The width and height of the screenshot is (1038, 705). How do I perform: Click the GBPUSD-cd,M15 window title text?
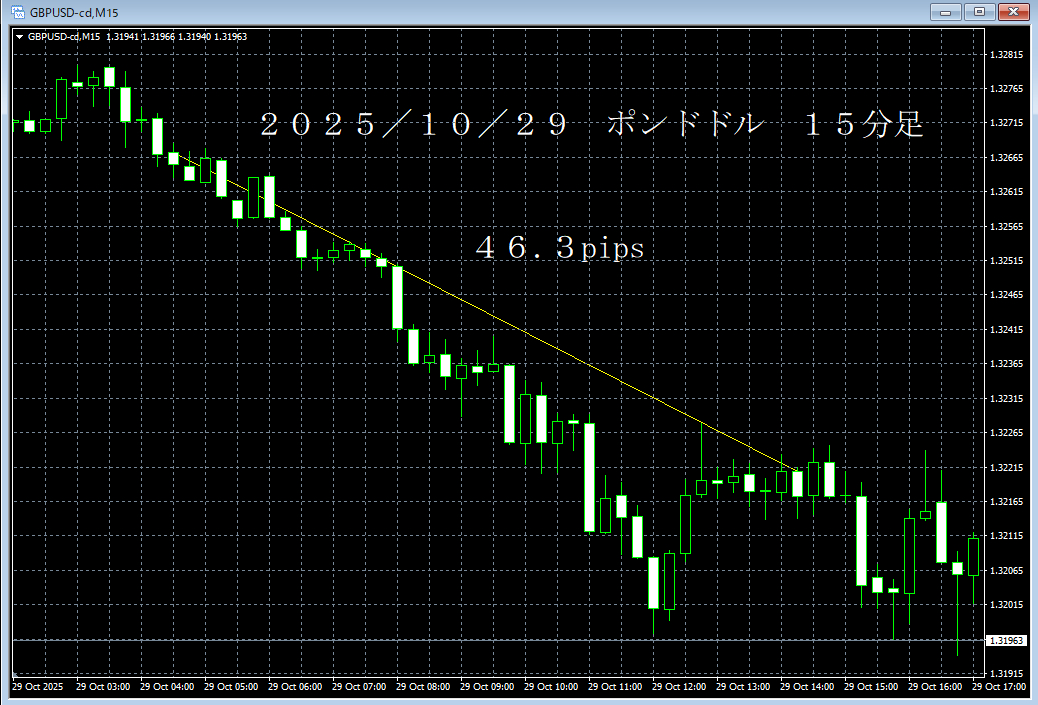tap(74, 13)
